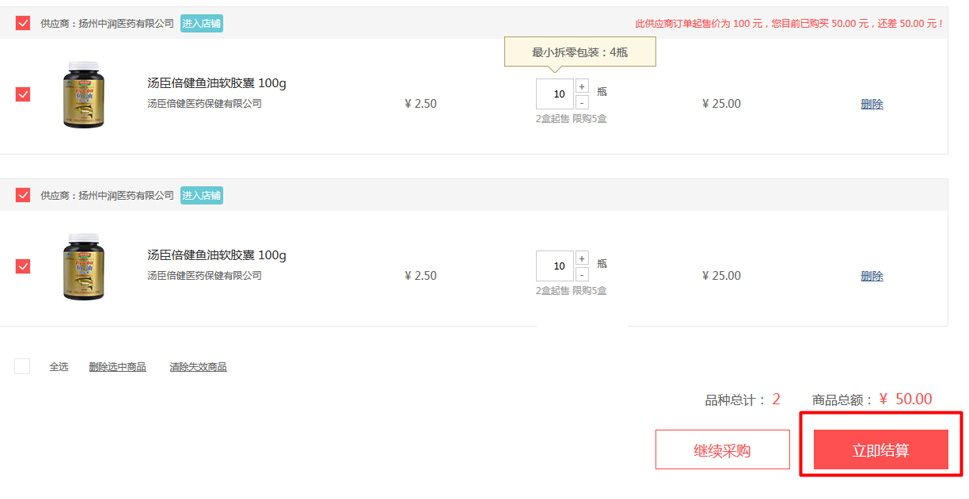
Task: Click 清除失效商品 link
Action: (198, 367)
